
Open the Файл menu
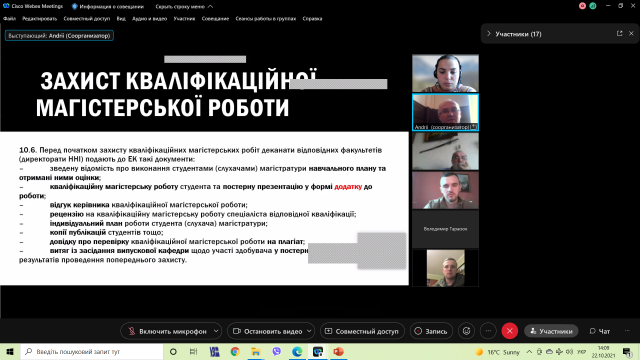[9, 18]
